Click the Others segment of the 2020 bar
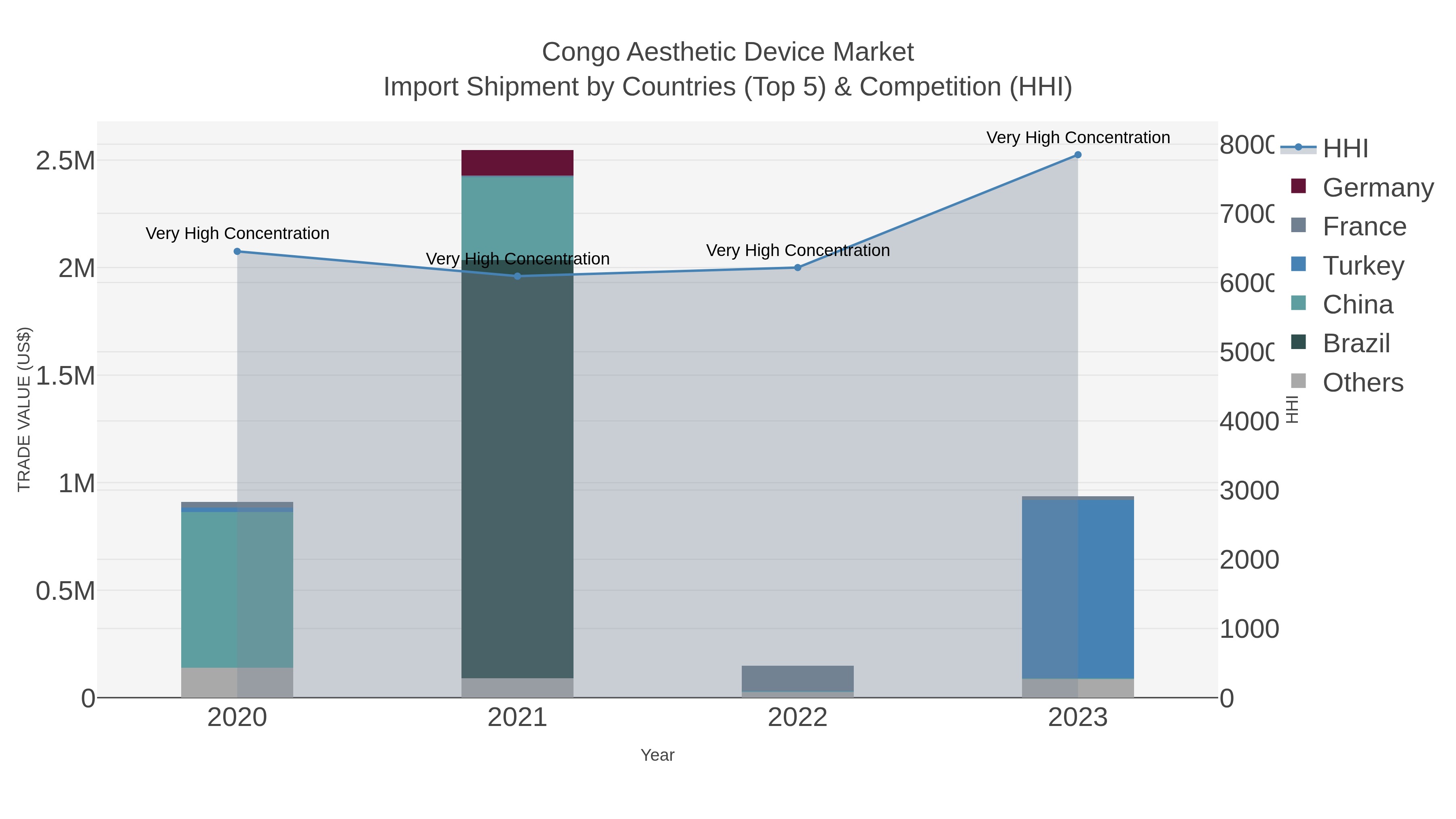Screen dimensions: 1456x819 [237, 683]
